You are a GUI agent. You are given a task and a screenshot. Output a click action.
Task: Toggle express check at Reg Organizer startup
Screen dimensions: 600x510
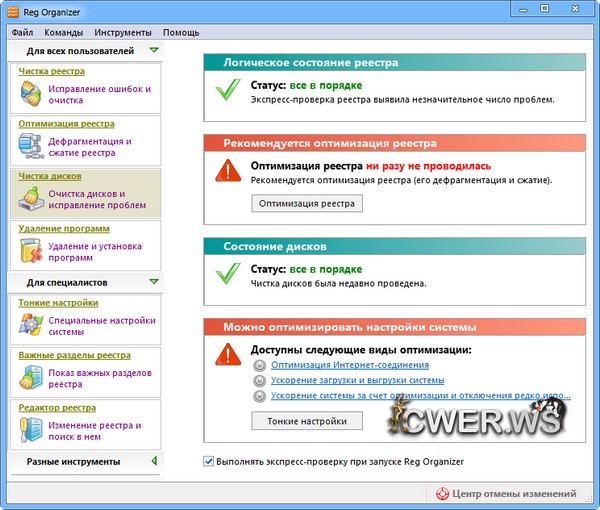coord(209,461)
